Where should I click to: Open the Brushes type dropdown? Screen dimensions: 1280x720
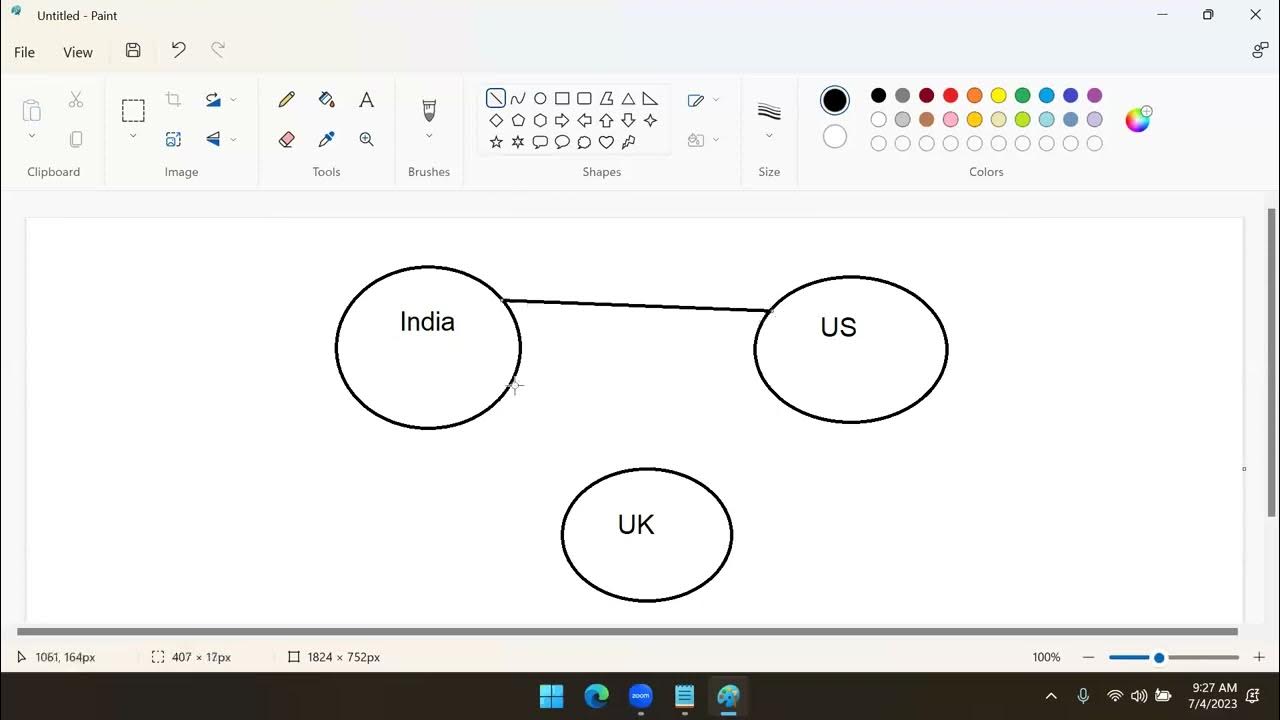429,136
